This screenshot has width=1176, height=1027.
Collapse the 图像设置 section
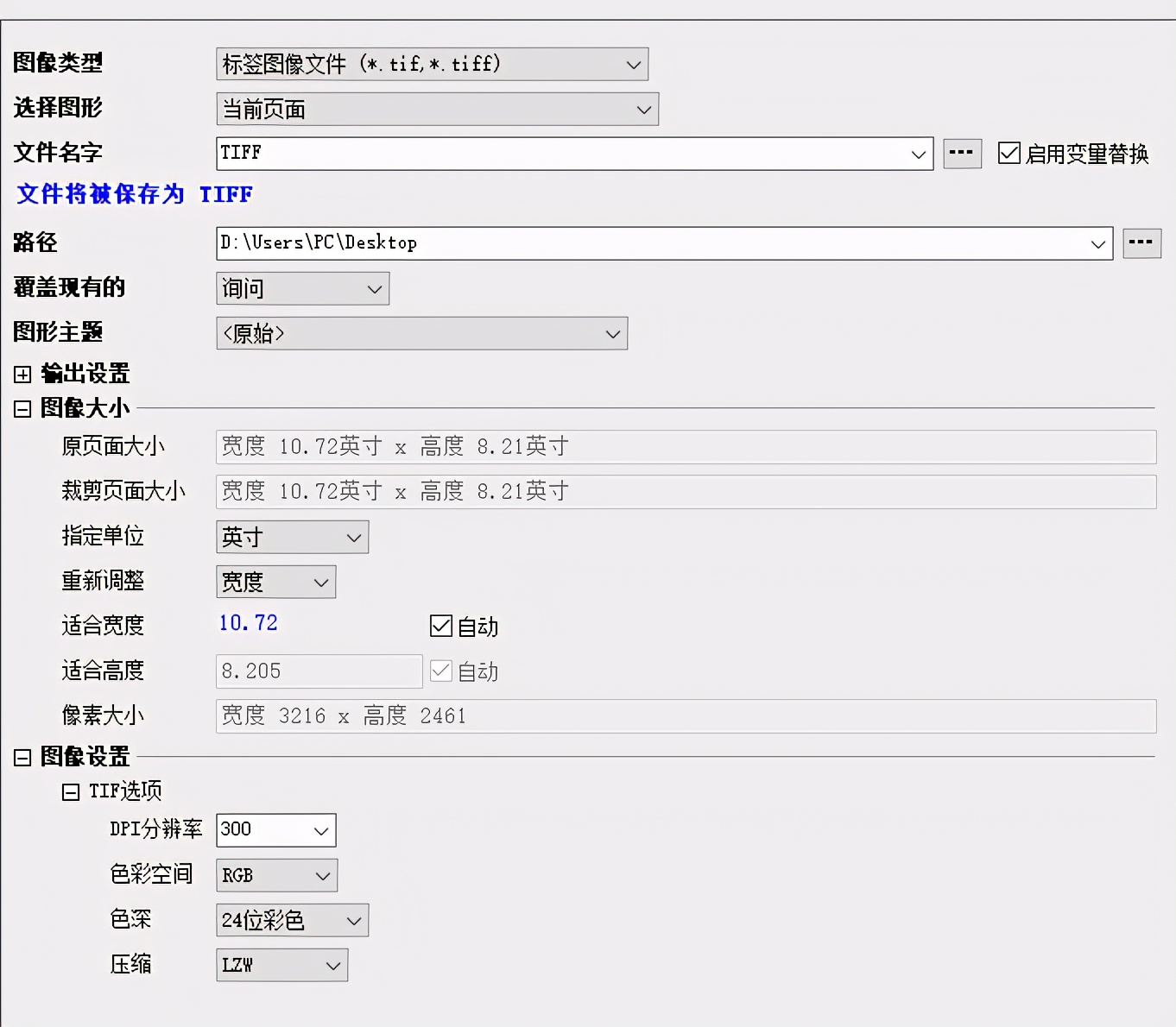pyautogui.click(x=22, y=758)
